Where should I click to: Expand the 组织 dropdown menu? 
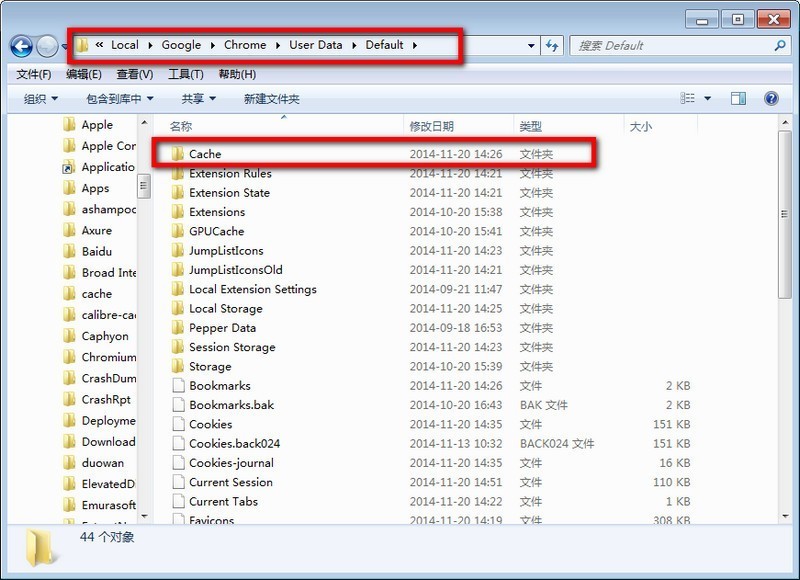tap(41, 99)
